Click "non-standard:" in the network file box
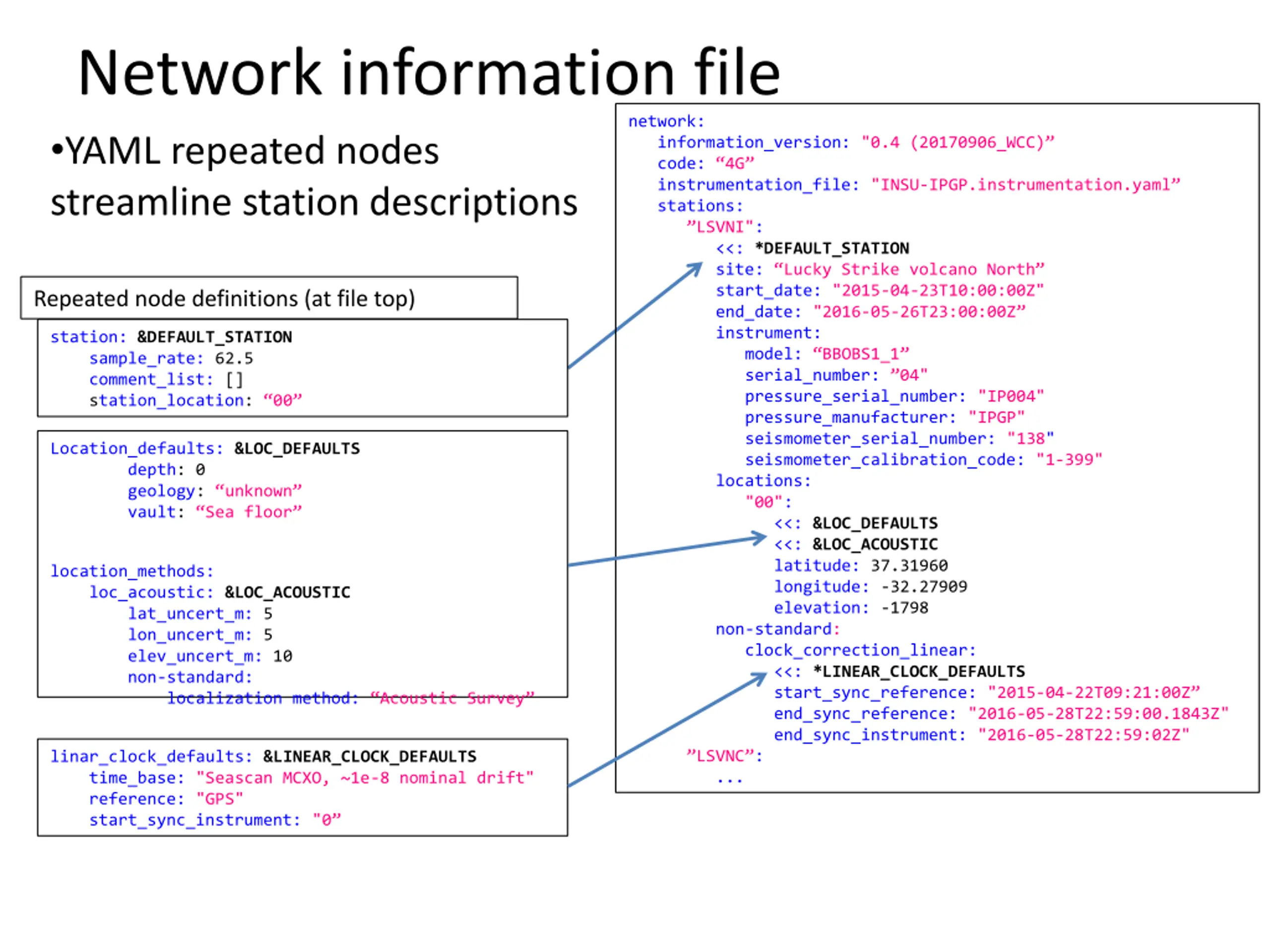The width and height of the screenshot is (1270, 952). coord(778,630)
